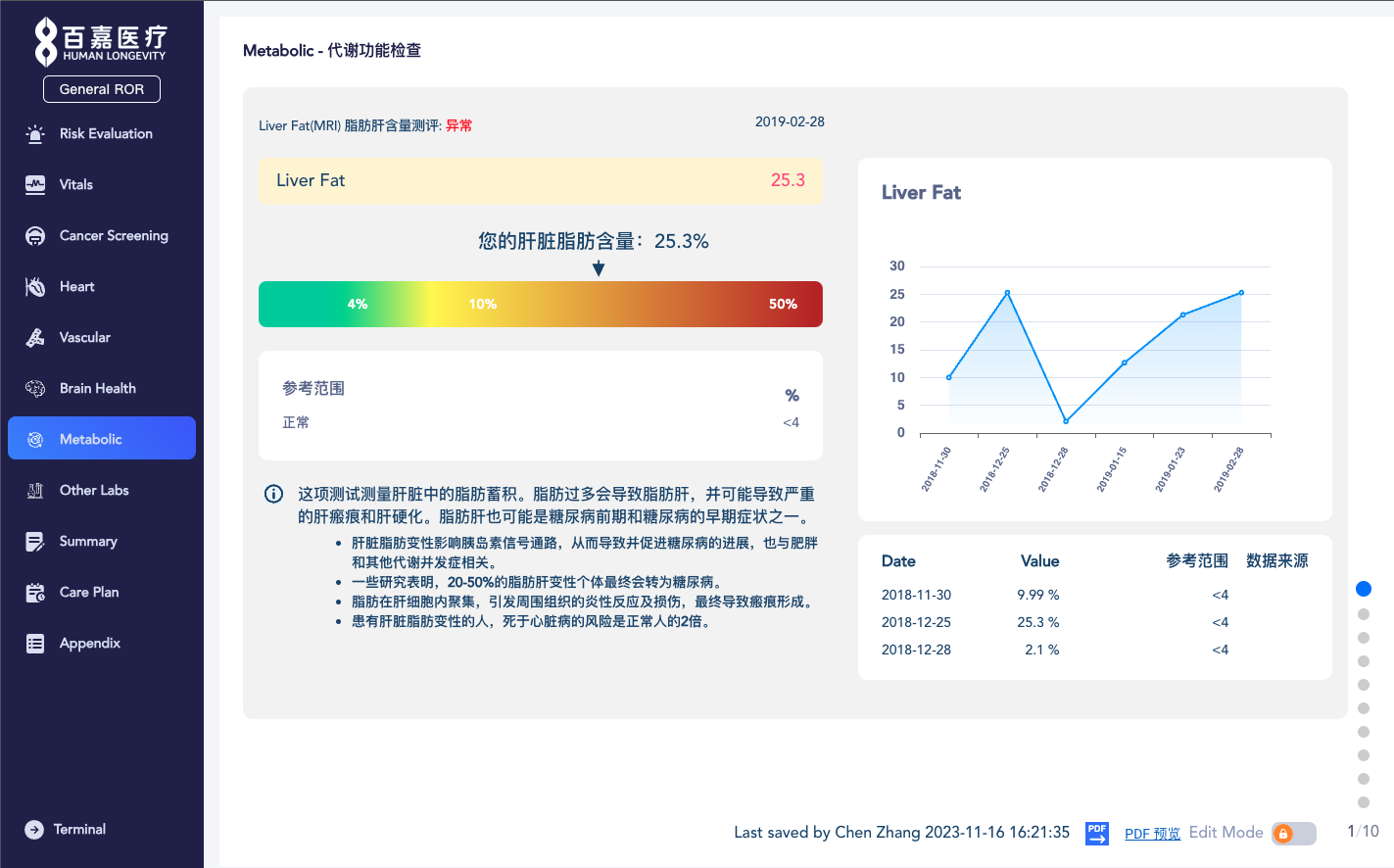The image size is (1394, 868).
Task: Click the Summary notepad icon
Action: [x=35, y=542]
